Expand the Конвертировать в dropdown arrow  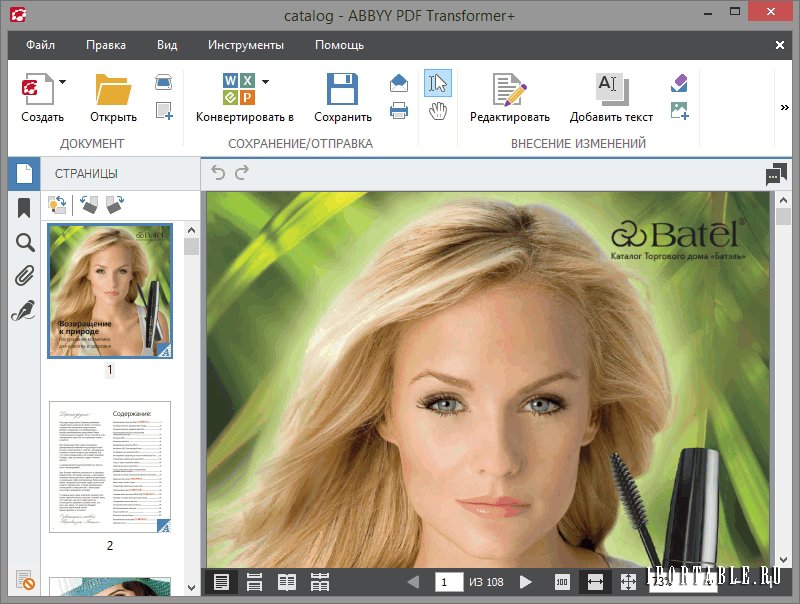[x=266, y=82]
